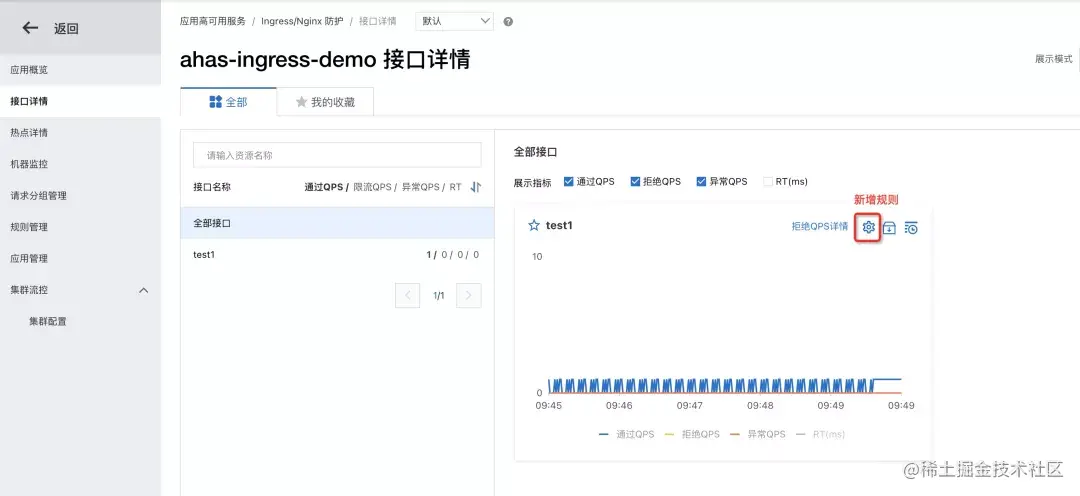Open the 默认 dropdown
The height and width of the screenshot is (496, 1080).
pyautogui.click(x=455, y=21)
